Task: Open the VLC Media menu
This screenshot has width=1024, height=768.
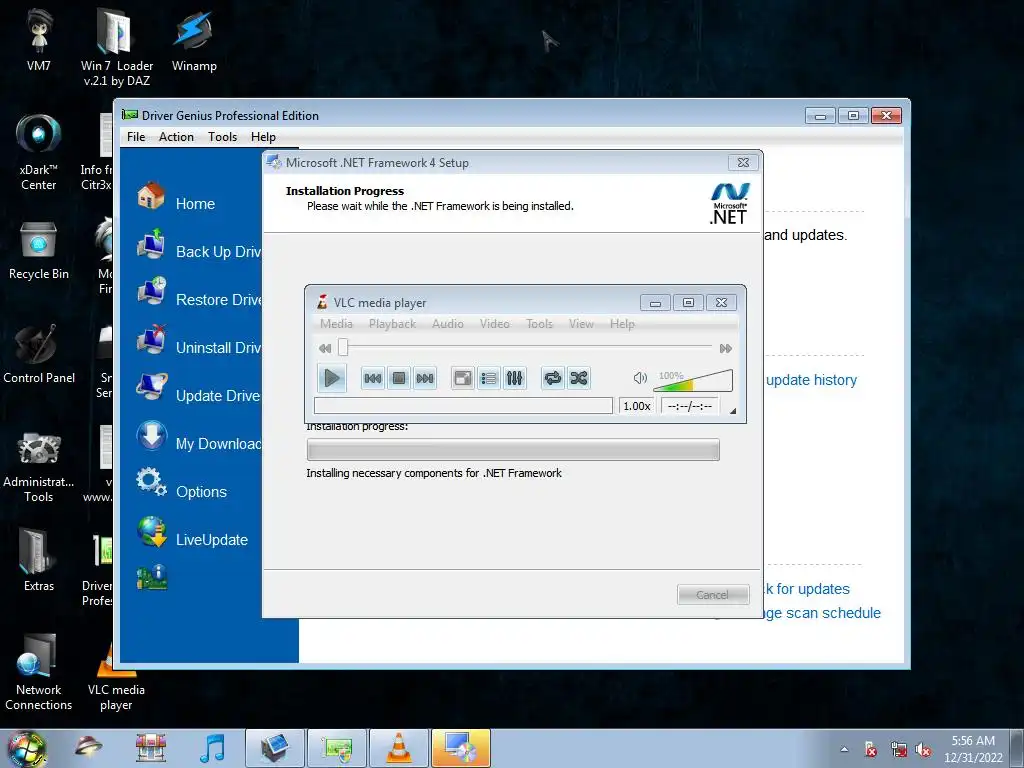Action: [336, 324]
